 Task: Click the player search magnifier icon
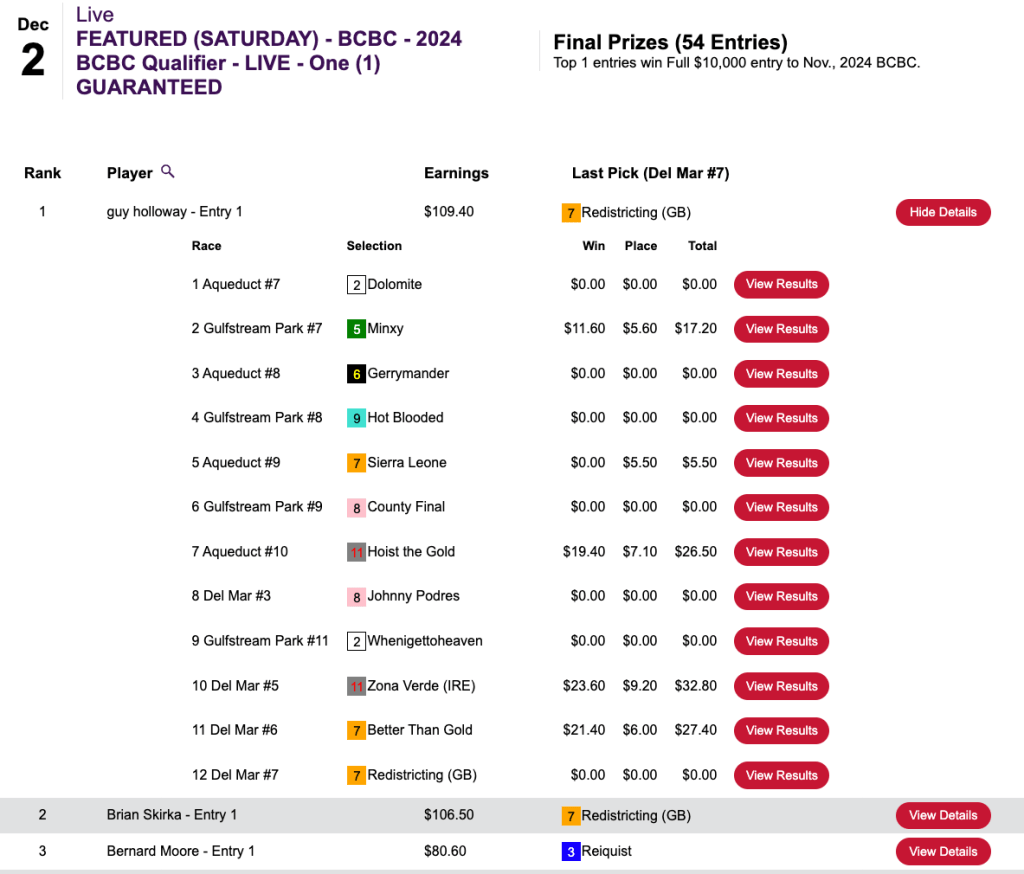click(x=168, y=172)
